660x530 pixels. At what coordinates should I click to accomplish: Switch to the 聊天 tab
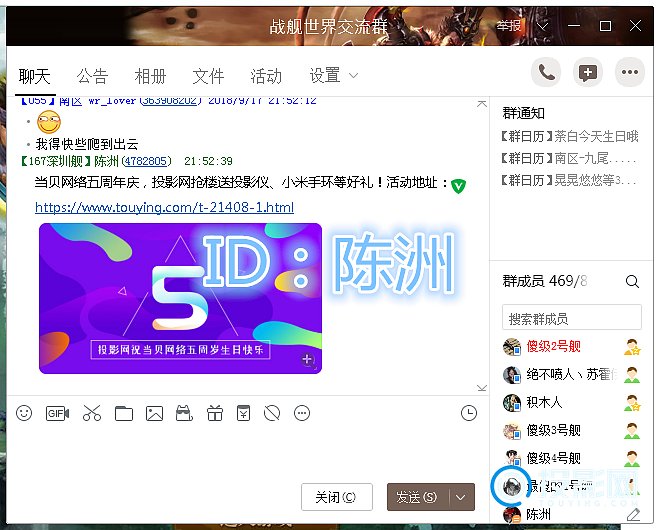[x=35, y=77]
